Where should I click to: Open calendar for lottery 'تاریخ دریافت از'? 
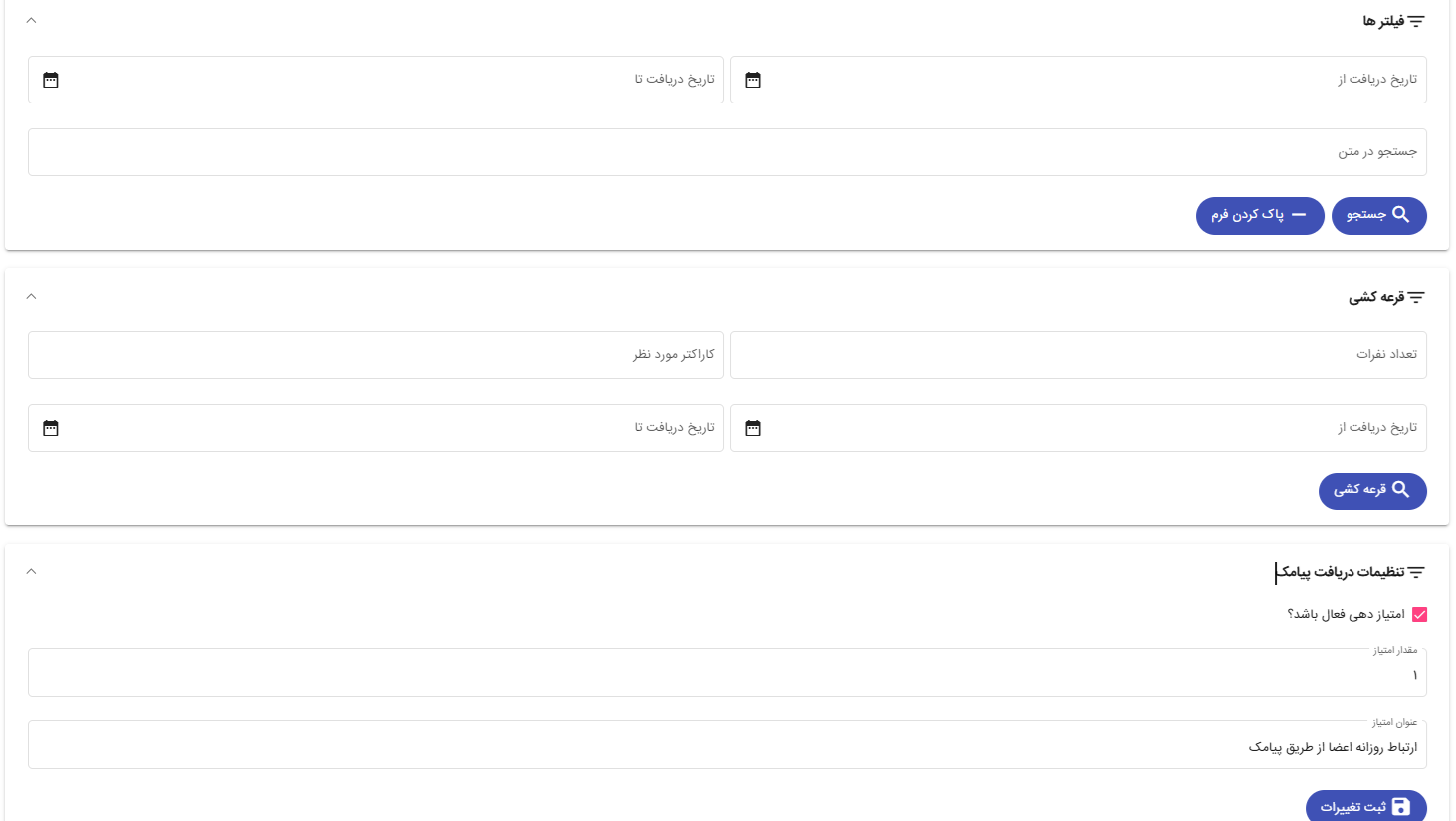coord(753,428)
